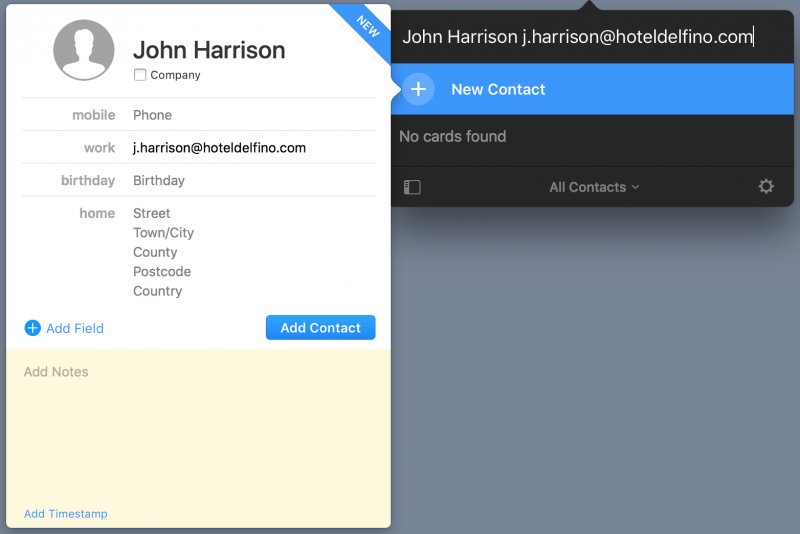Click the plus icon next to Add Field
The image size is (800, 534).
click(33, 328)
